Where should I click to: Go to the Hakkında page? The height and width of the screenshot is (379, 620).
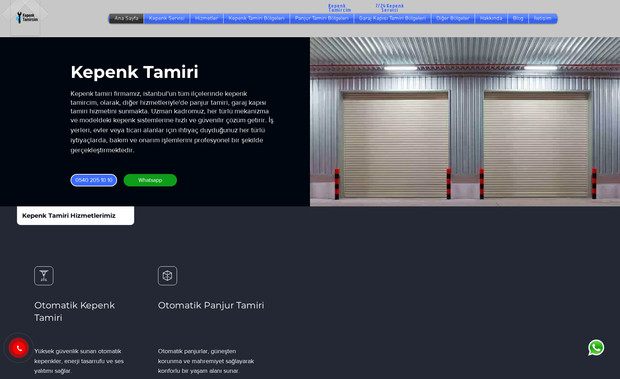(491, 19)
